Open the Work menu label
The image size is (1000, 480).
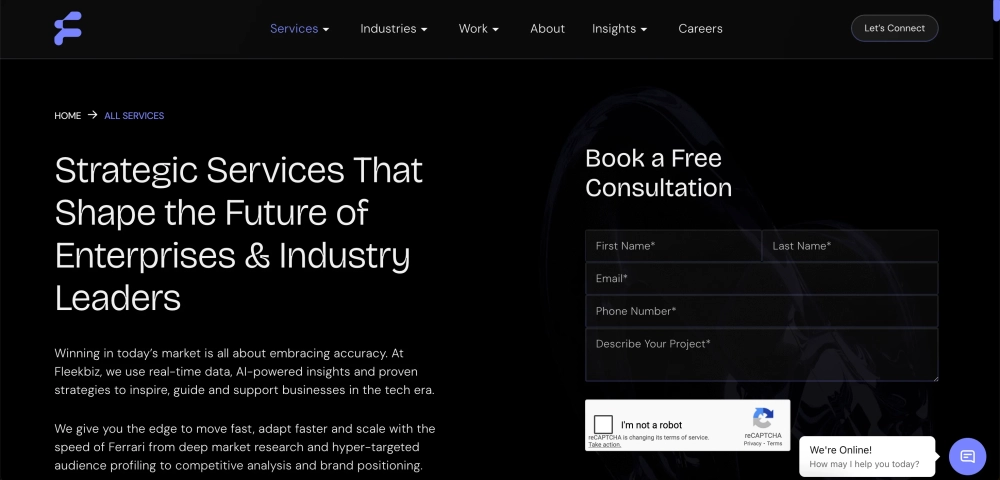click(473, 29)
